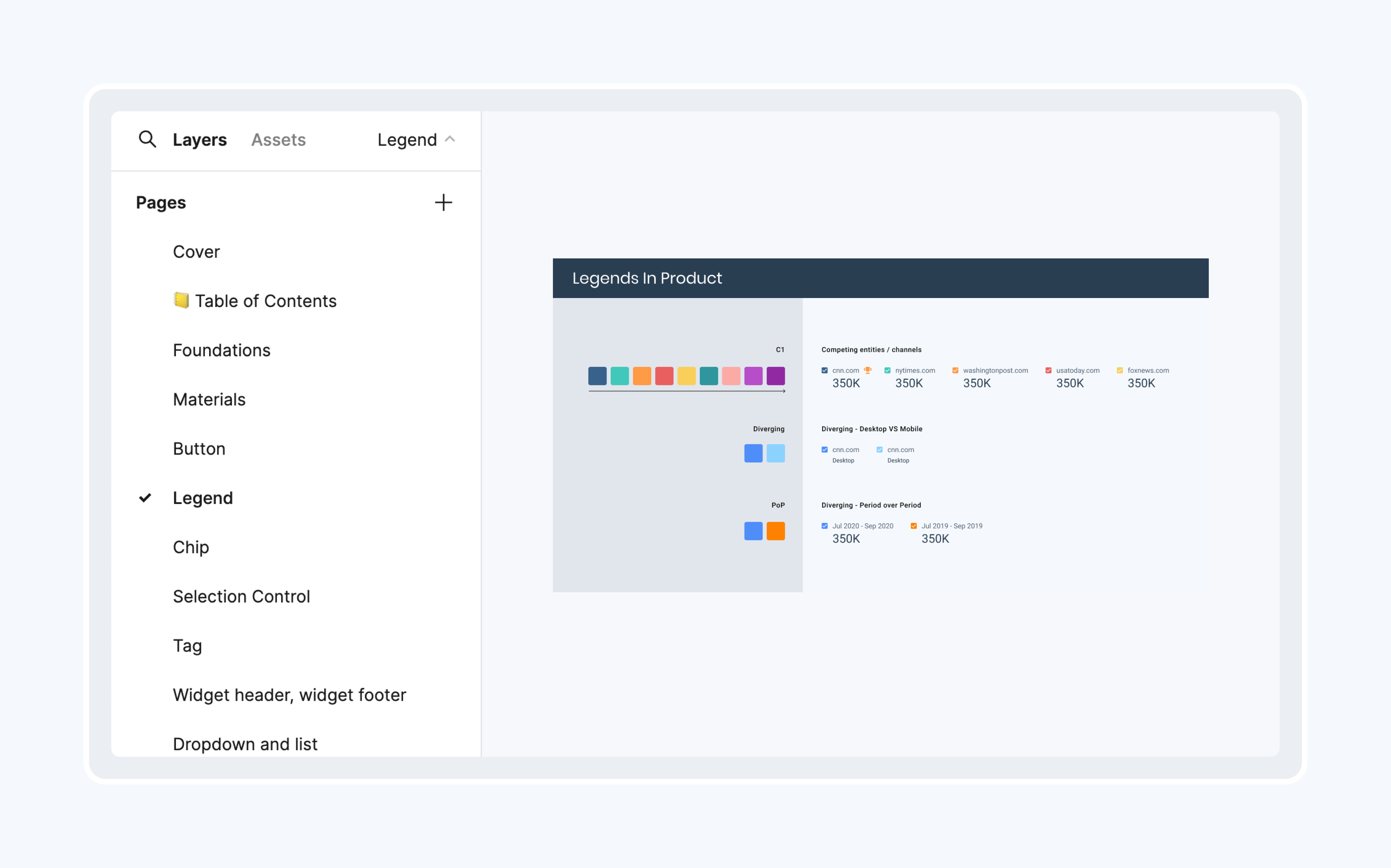Open the Chip page
Screen dimensions: 1391x868
tap(191, 547)
